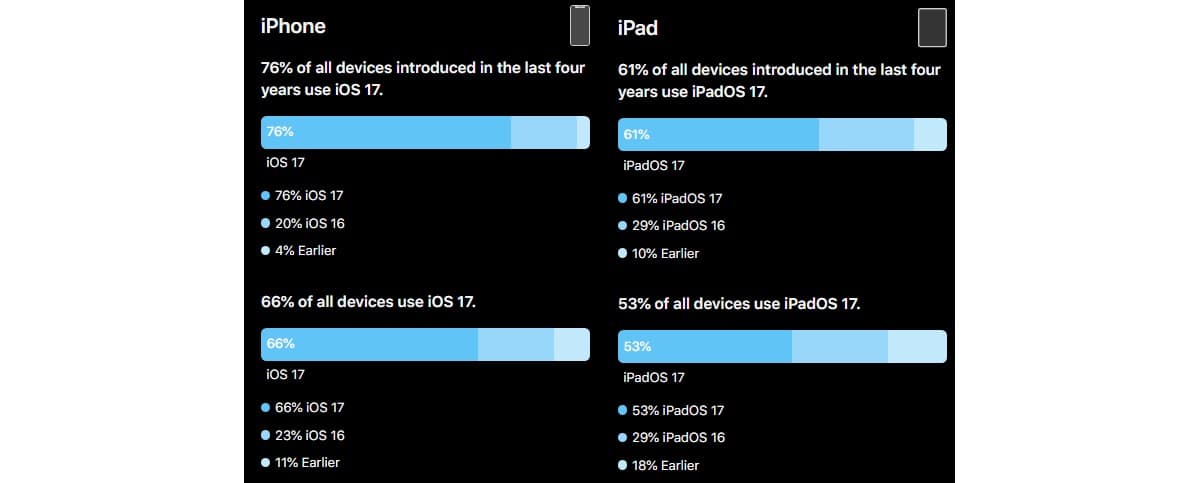
Task: Click the blue dot beside 76% iOS 17
Action: 266,196
